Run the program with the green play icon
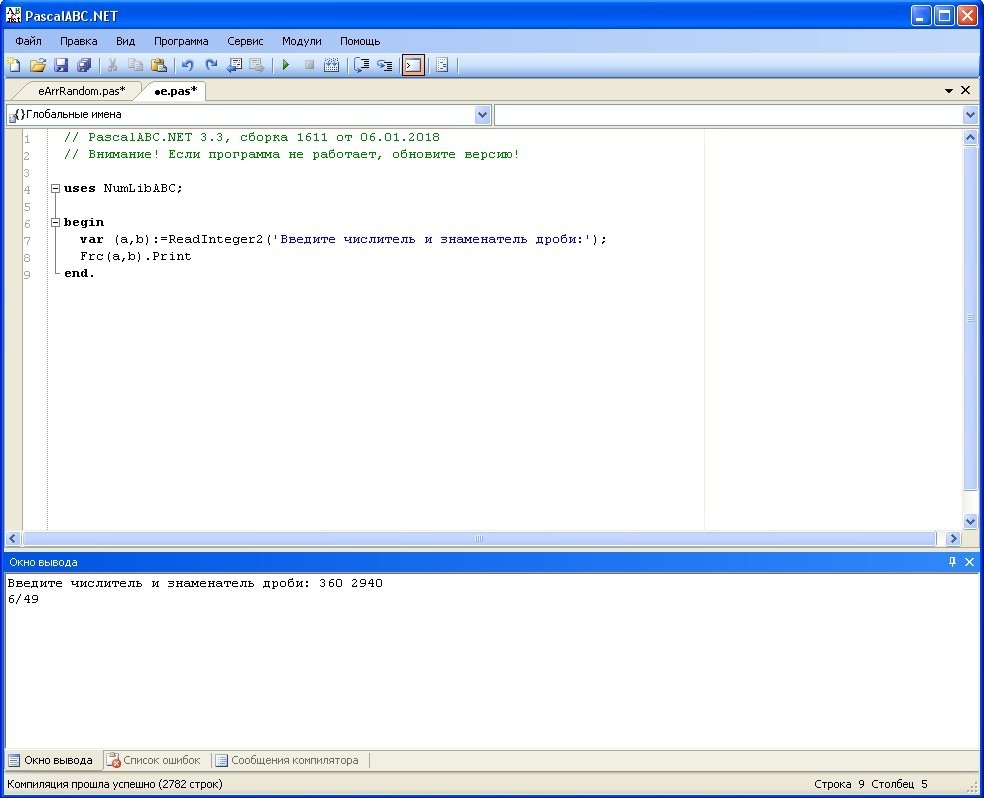The image size is (984, 798). pos(286,66)
